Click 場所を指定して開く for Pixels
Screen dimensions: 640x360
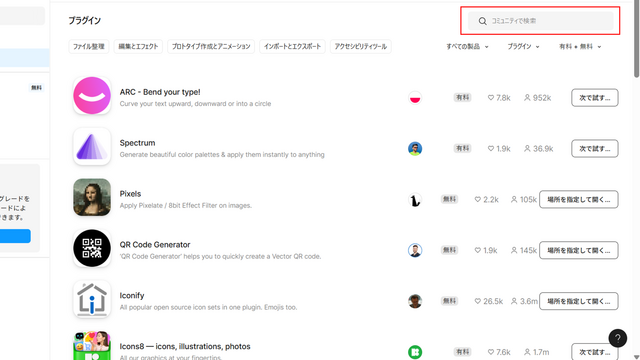pyautogui.click(x=579, y=199)
